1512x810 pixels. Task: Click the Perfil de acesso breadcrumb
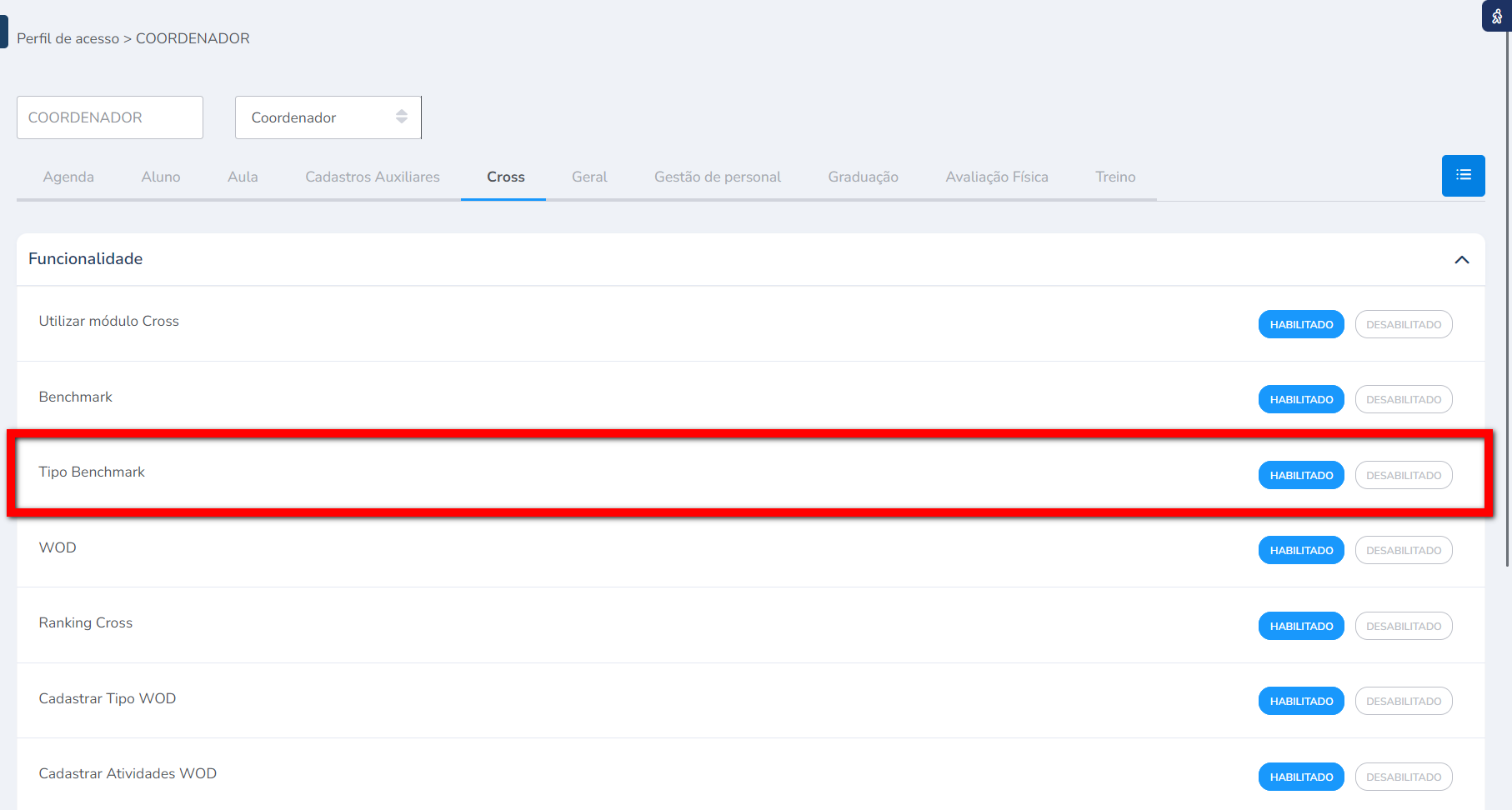(x=68, y=38)
